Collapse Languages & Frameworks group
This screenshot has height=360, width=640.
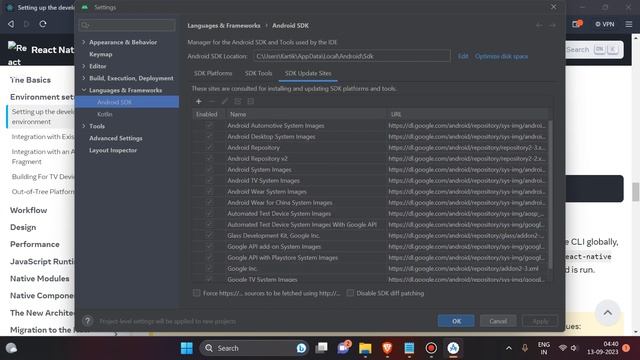click(x=84, y=90)
